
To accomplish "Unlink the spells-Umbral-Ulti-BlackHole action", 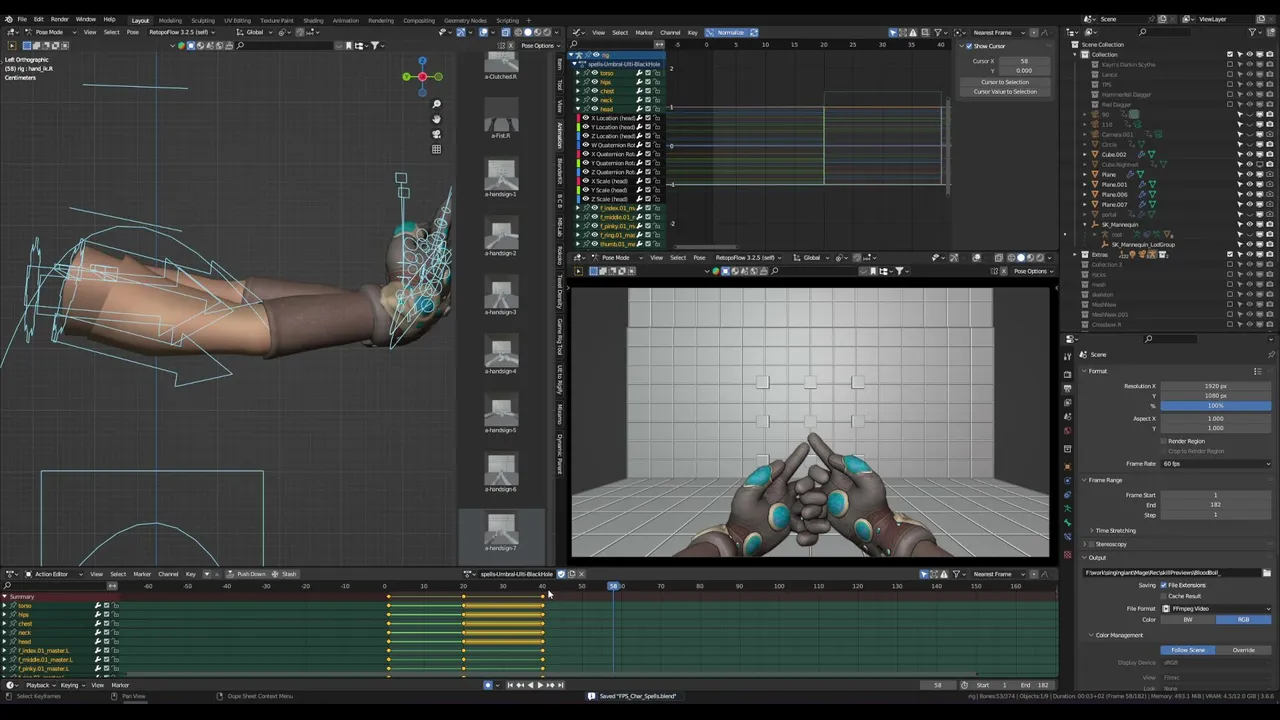I will tap(582, 574).
